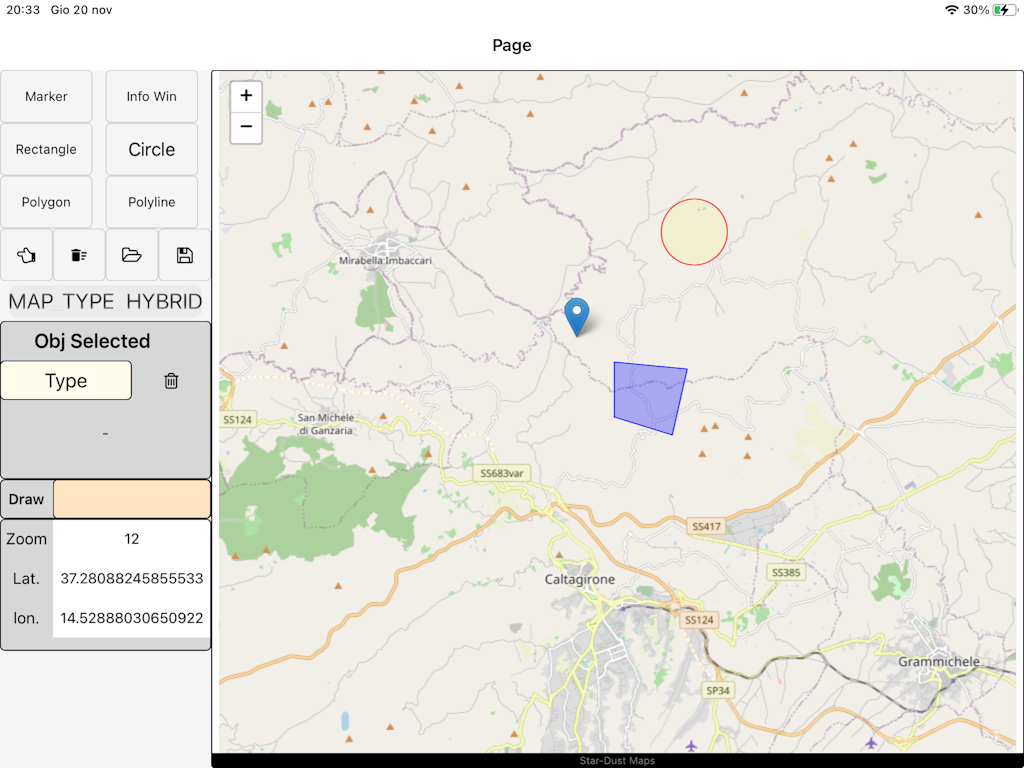This screenshot has height=768, width=1024.
Task: Open file with the folder icon
Action: [132, 255]
